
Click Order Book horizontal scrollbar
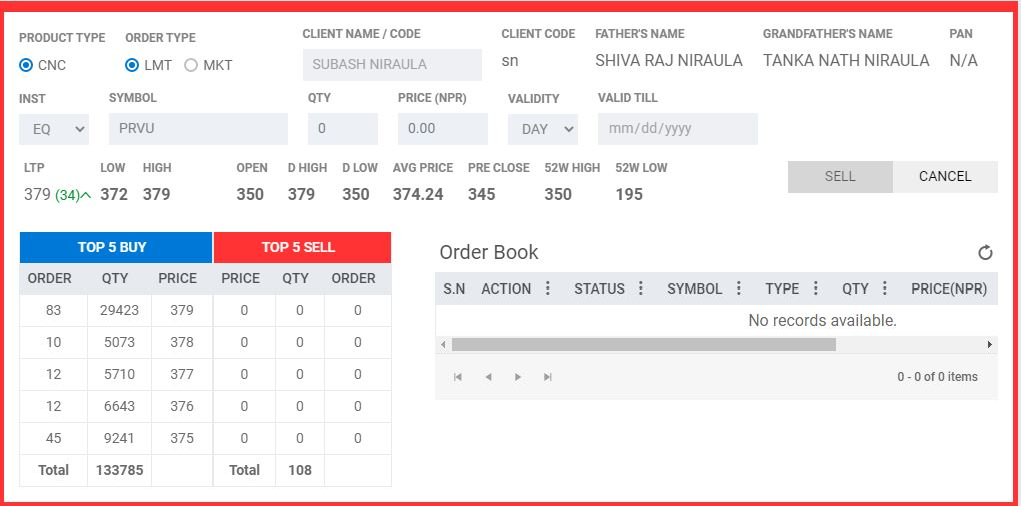[643, 344]
